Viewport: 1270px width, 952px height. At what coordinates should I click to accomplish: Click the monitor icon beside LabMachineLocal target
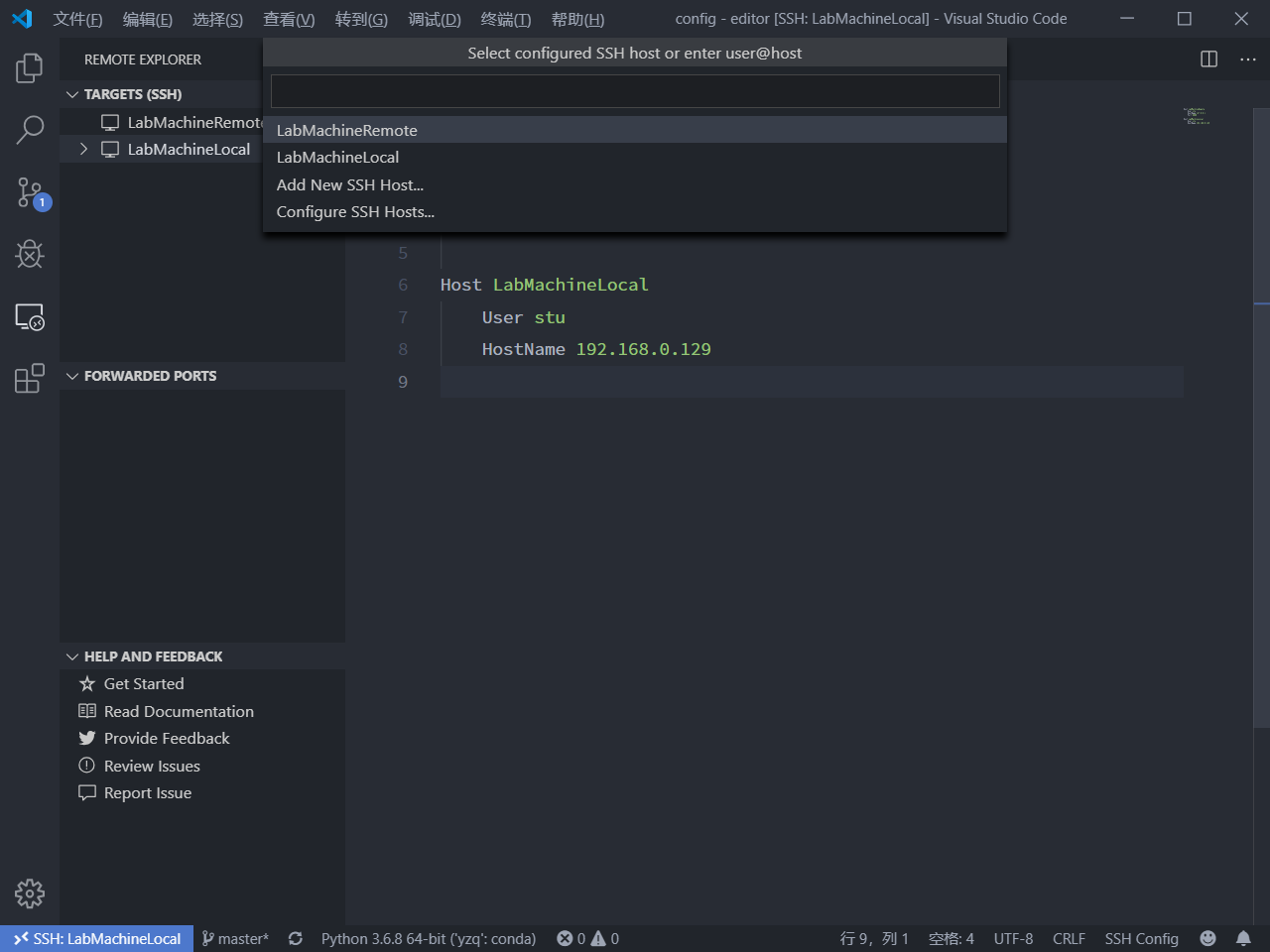(x=110, y=149)
